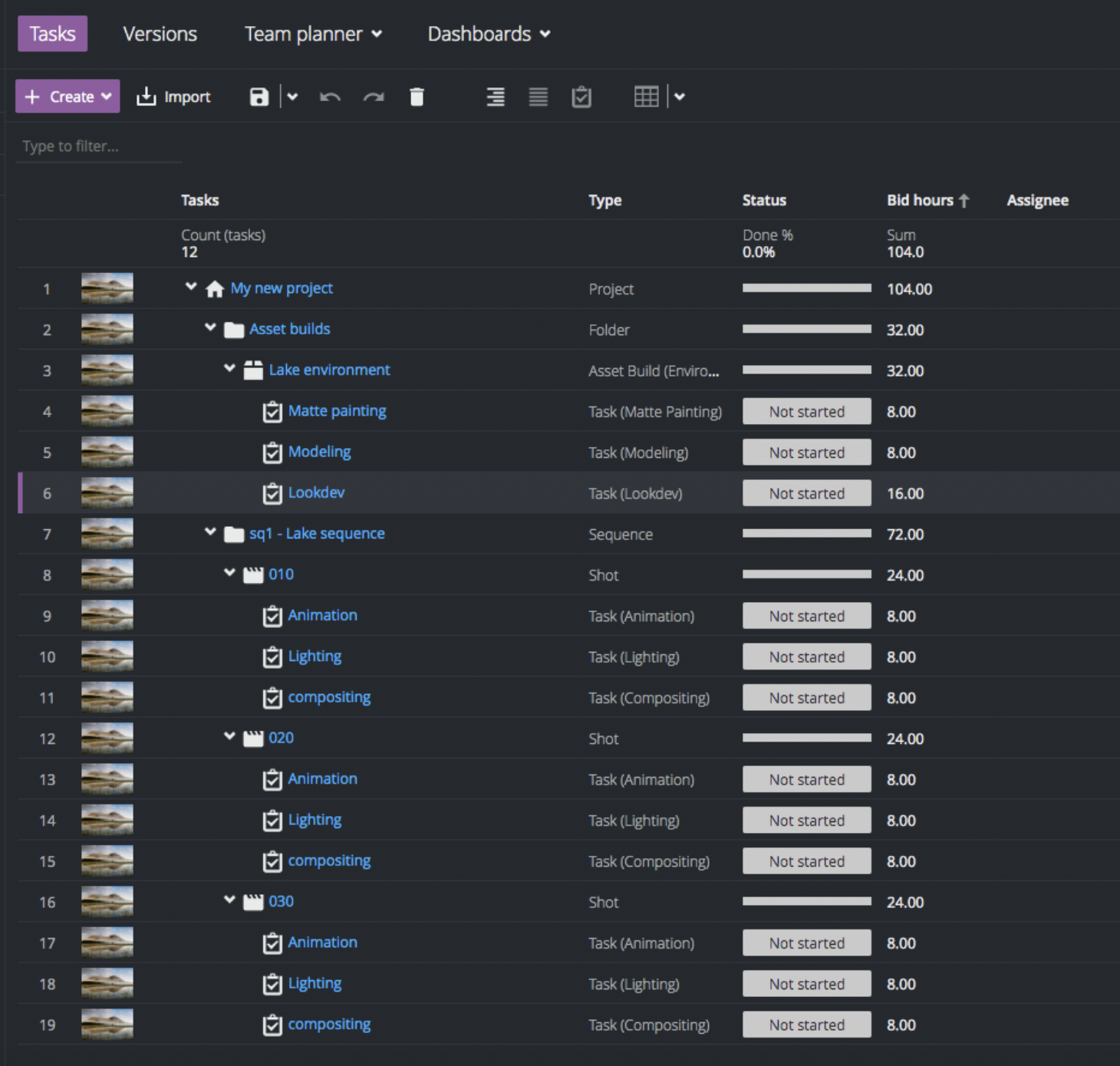Screen dimensions: 1120x1066
Task: Click the undo arrow icon
Action: click(x=330, y=97)
